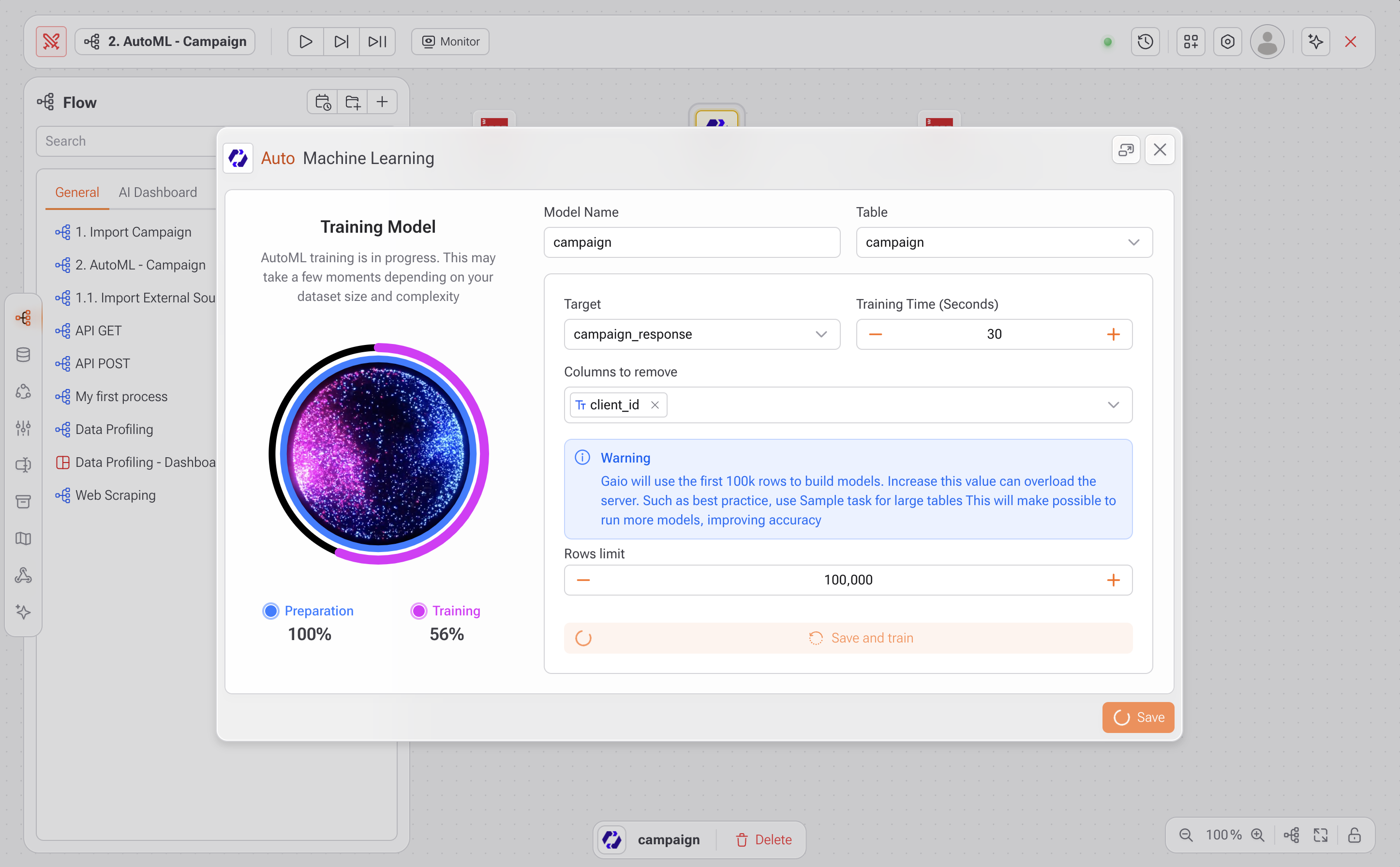Remove client_id tag from columns
This screenshot has height=867, width=1400.
655,405
